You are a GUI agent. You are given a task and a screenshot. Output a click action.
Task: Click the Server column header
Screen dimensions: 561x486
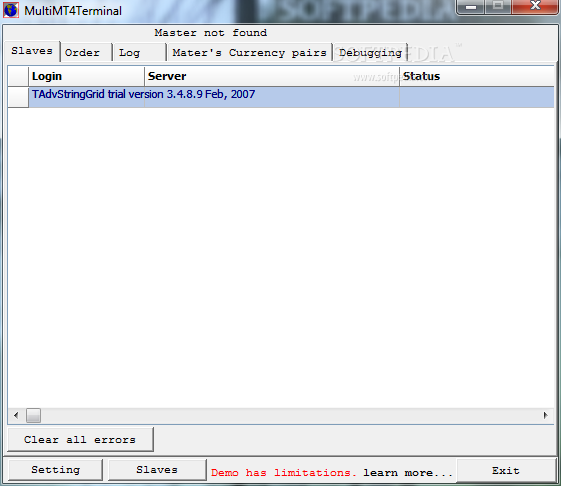point(272,76)
